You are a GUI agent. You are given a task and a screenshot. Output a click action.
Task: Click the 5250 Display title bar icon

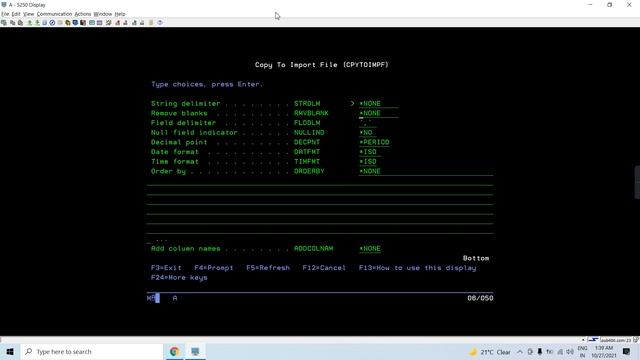4,5
